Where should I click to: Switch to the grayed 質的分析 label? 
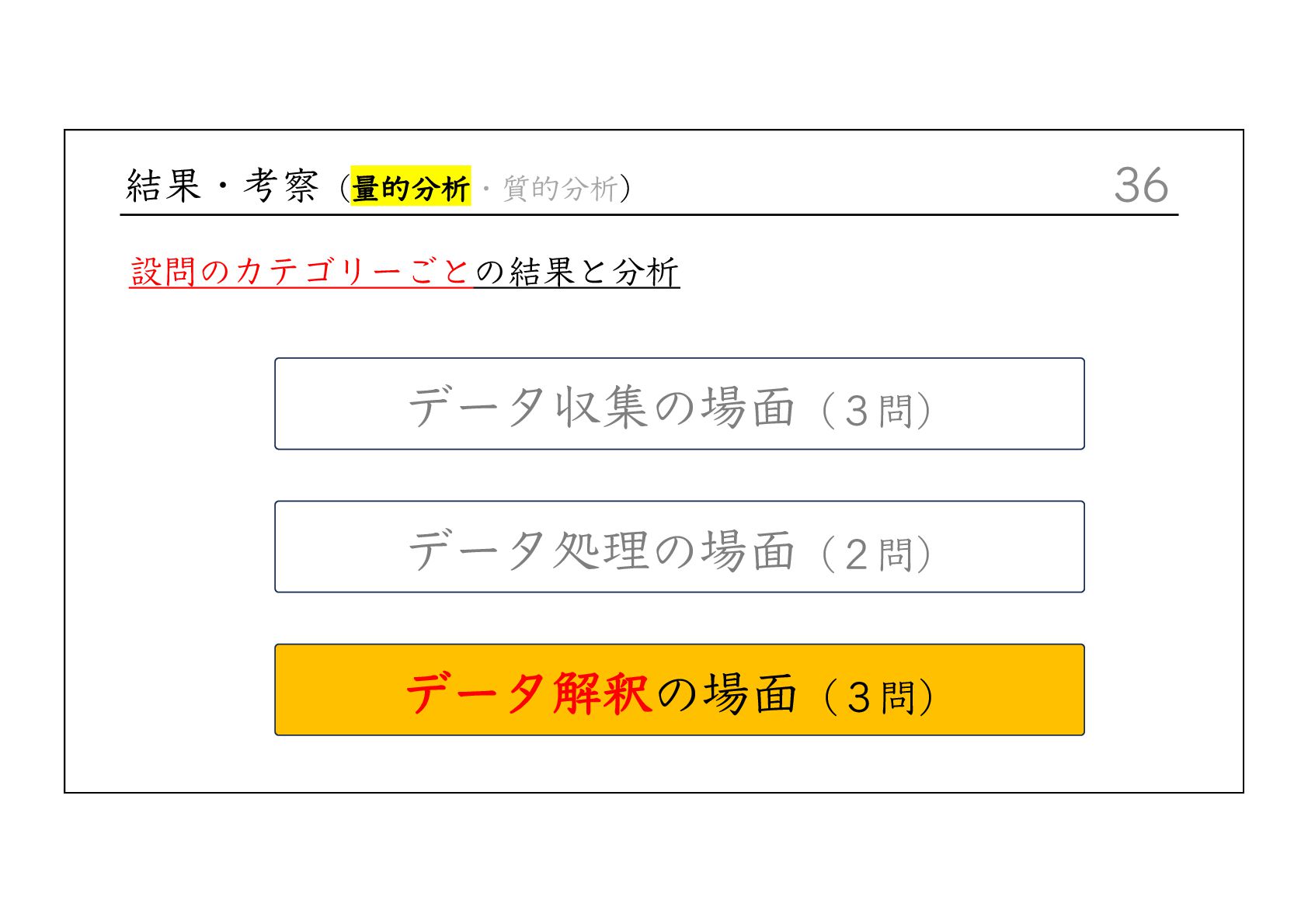pos(560,188)
